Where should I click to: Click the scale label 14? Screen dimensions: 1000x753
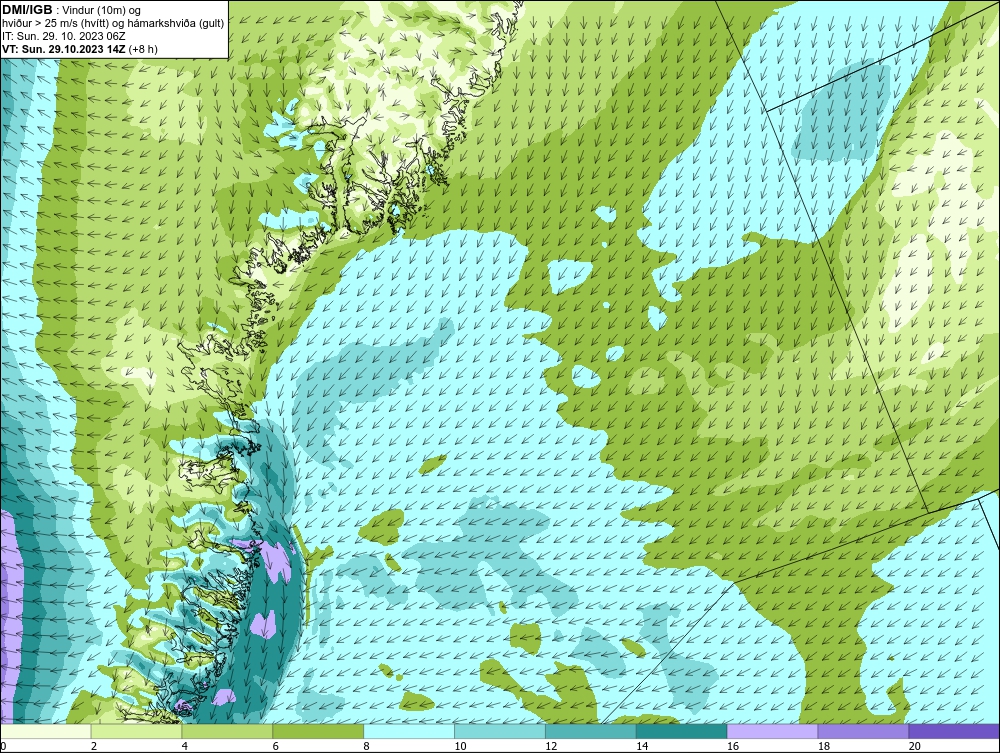(642, 746)
